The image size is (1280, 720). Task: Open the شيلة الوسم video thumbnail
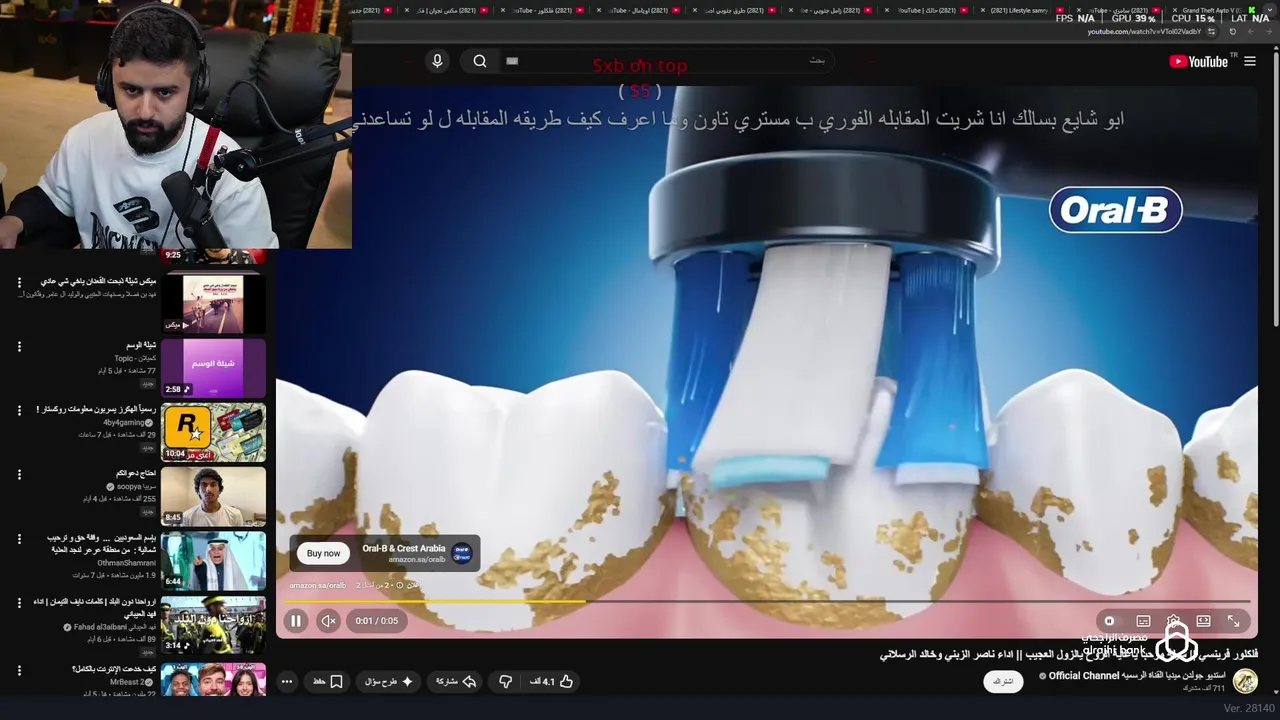(214, 367)
